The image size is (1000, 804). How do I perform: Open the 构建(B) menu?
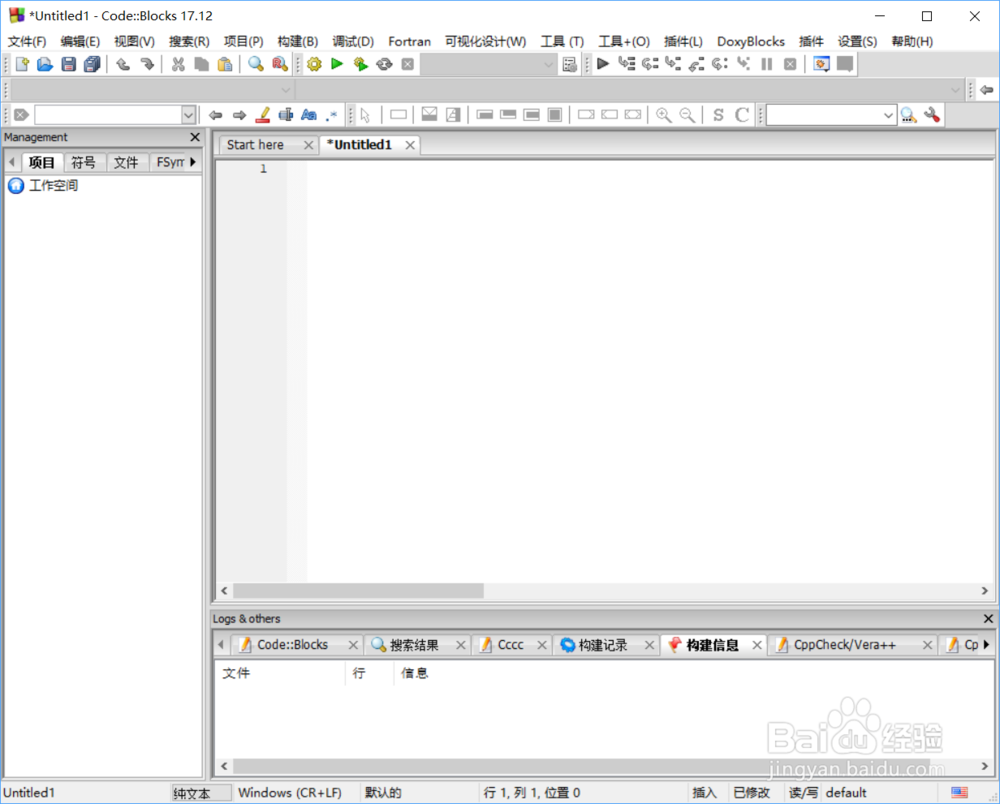tap(298, 41)
